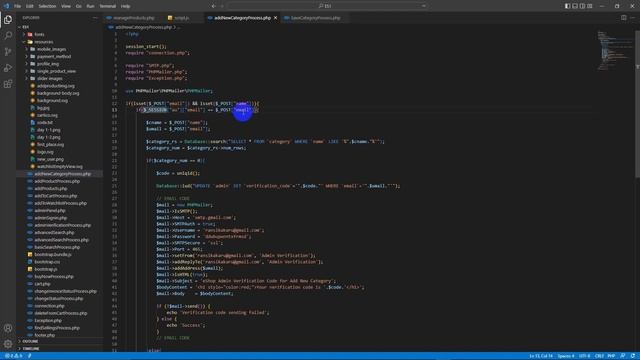The height and width of the screenshot is (360, 640).
Task: Expand the payment_method folder
Action: point(54,56)
